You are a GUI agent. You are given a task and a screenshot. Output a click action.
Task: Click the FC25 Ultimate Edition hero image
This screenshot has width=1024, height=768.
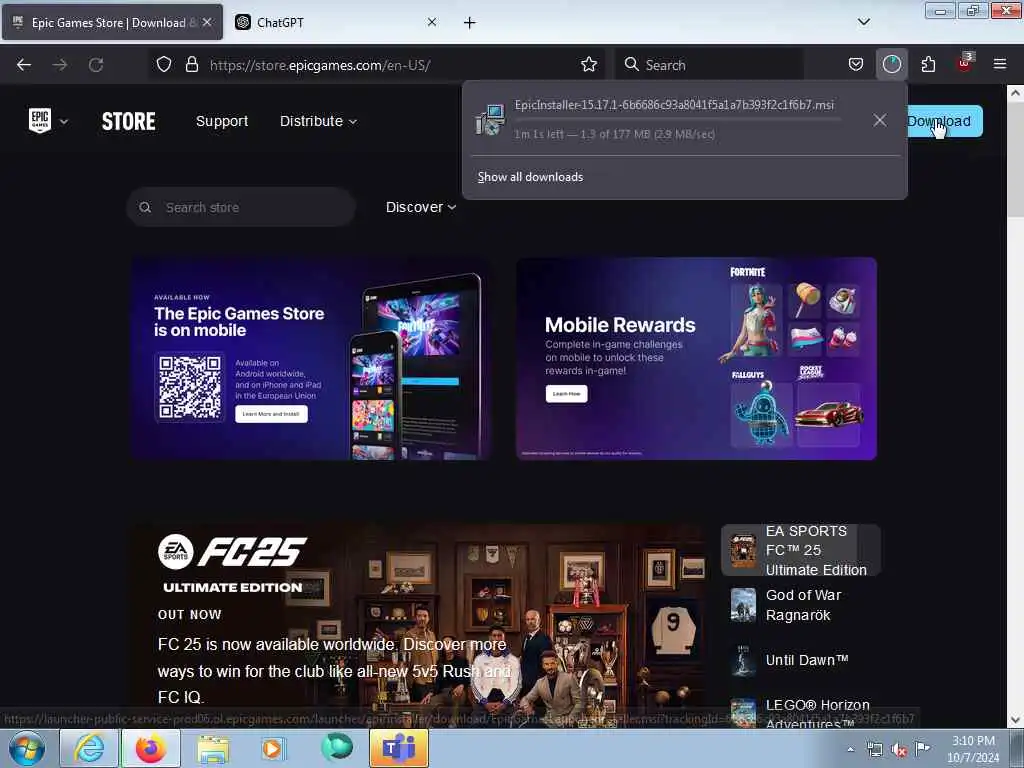(418, 624)
